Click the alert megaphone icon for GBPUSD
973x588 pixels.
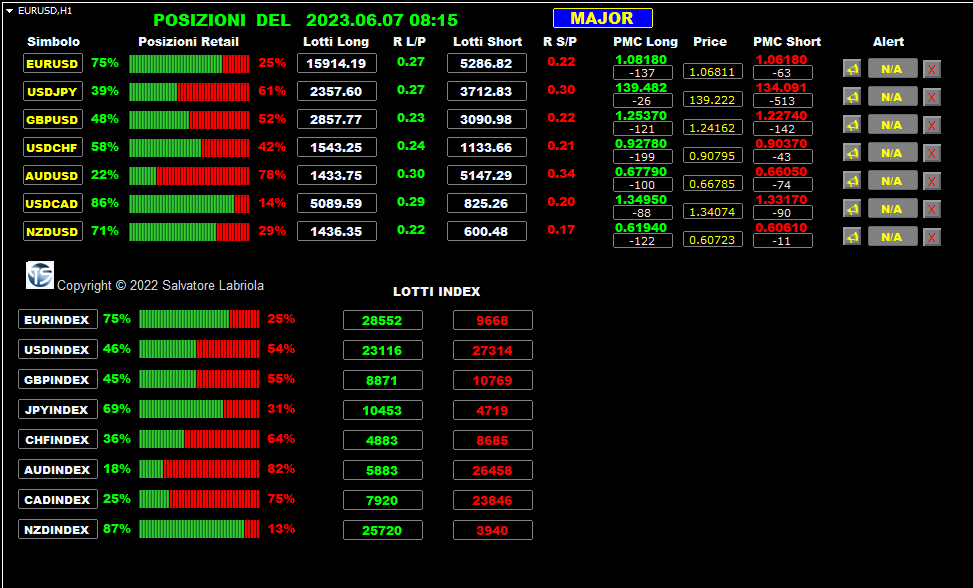[852, 125]
